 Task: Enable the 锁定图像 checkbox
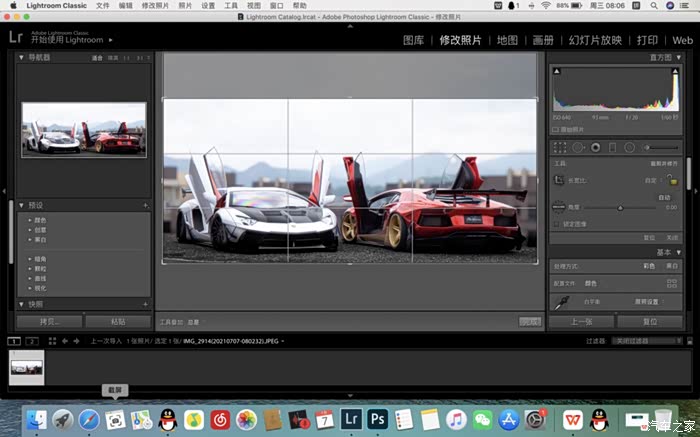(x=557, y=224)
